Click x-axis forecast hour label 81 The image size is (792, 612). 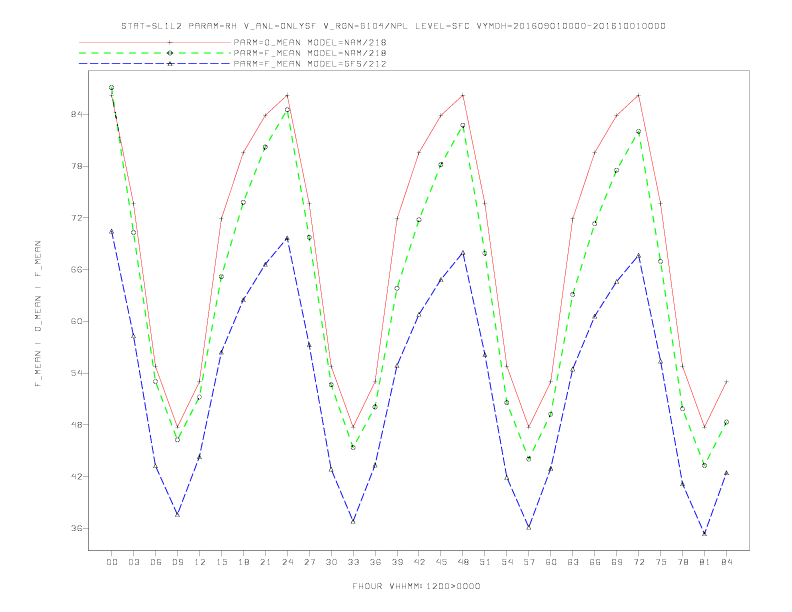tap(705, 562)
